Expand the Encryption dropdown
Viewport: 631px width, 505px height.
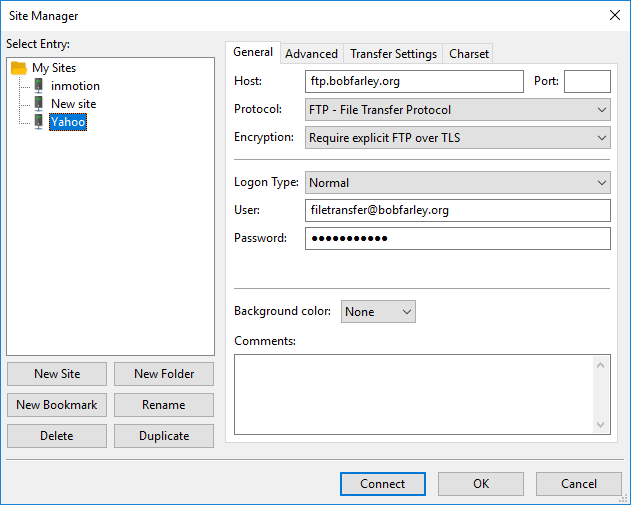457,138
